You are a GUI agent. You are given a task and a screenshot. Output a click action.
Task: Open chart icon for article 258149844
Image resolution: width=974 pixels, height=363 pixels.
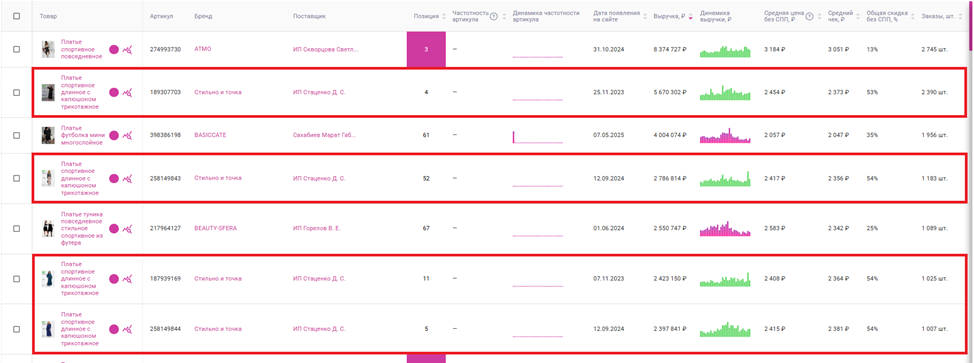(x=127, y=329)
